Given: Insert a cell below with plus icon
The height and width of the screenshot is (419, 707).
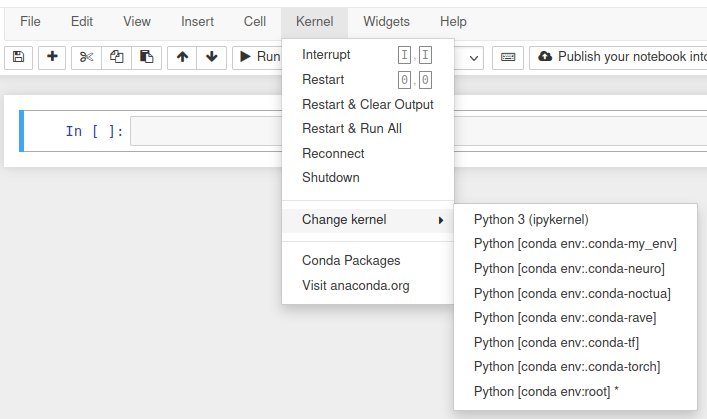Looking at the screenshot, I should [53, 57].
